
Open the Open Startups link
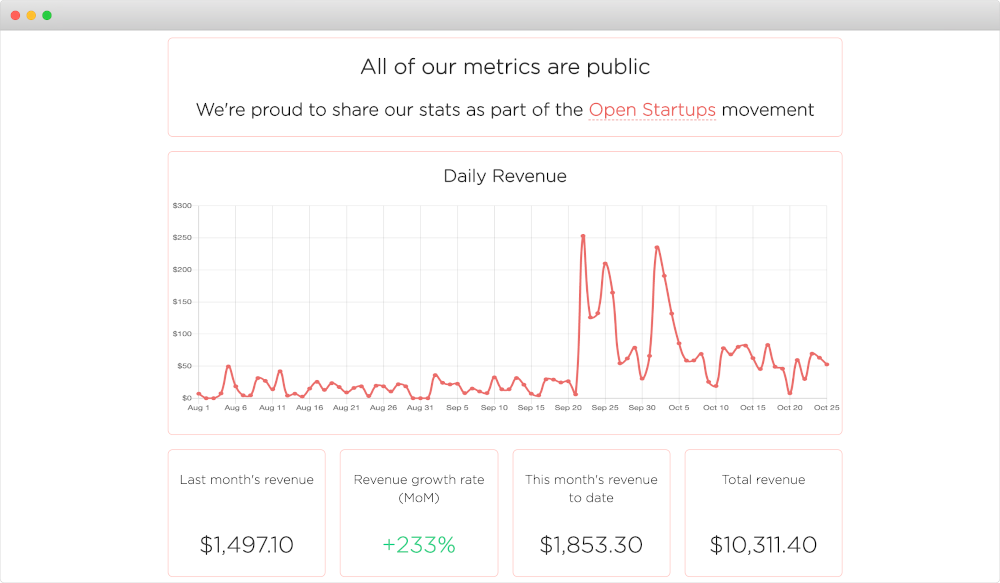coord(652,110)
